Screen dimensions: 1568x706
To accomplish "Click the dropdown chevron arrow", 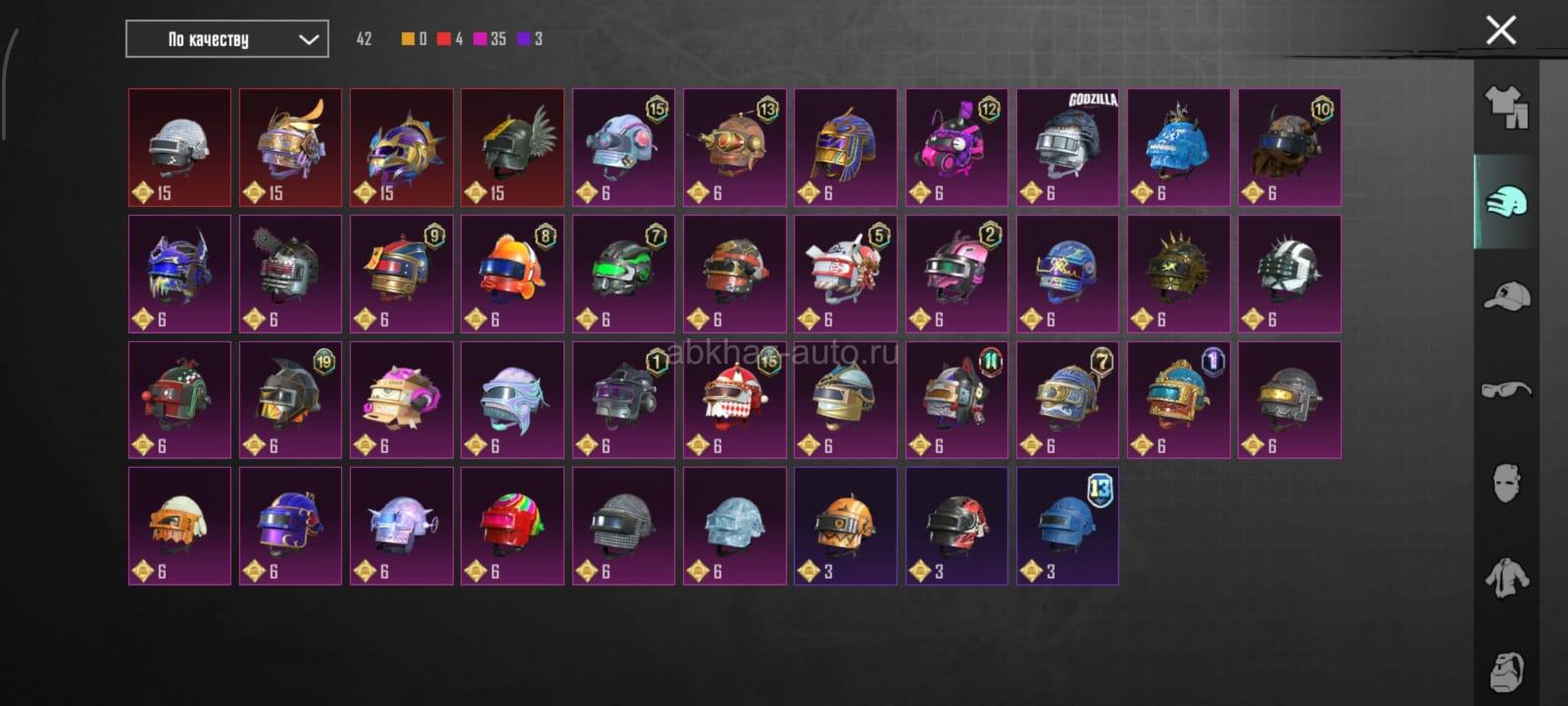I will click(308, 39).
